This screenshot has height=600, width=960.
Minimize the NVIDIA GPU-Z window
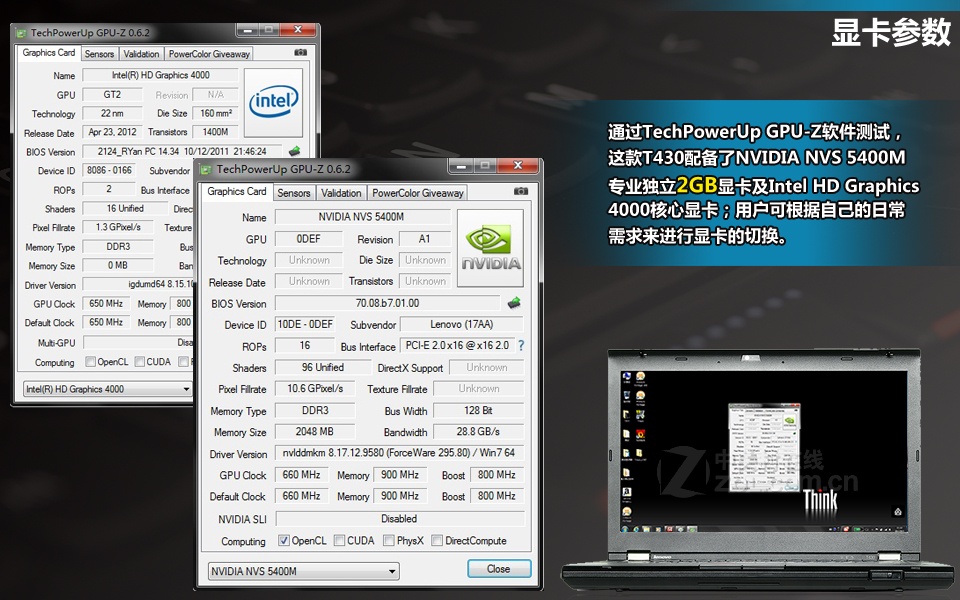coord(462,165)
